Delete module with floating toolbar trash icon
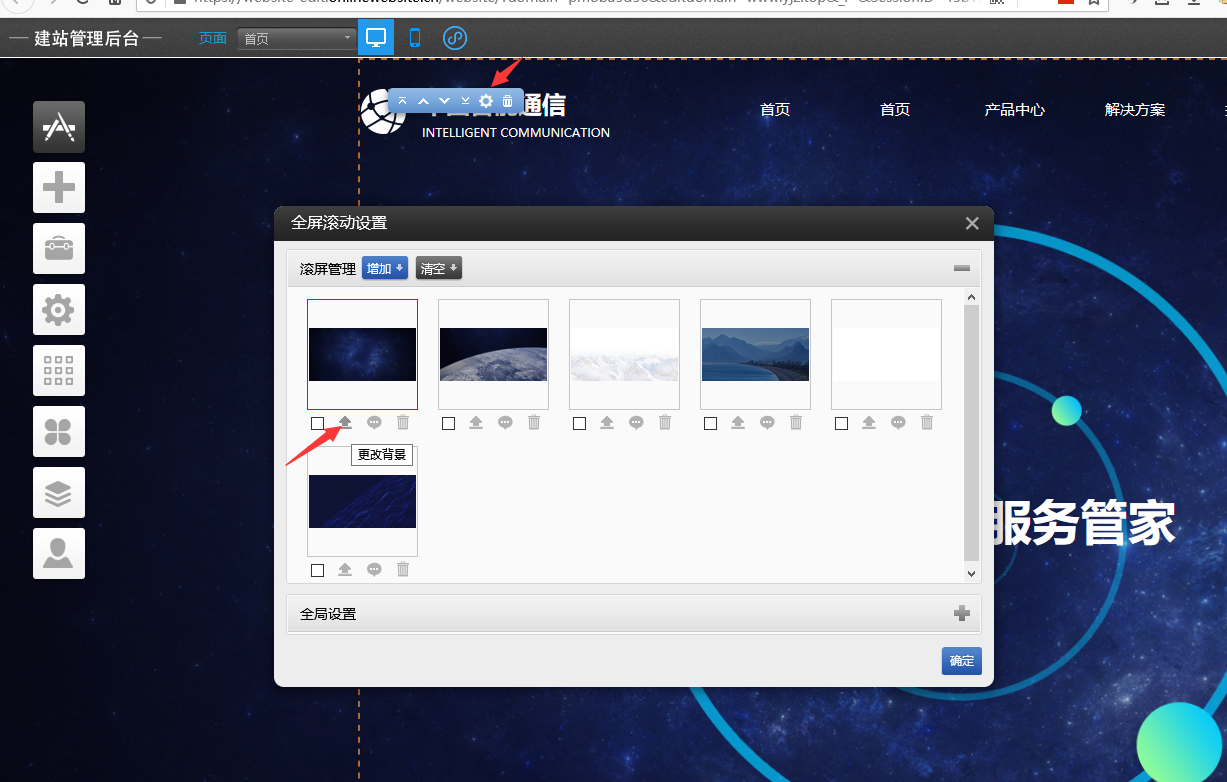 click(x=508, y=101)
